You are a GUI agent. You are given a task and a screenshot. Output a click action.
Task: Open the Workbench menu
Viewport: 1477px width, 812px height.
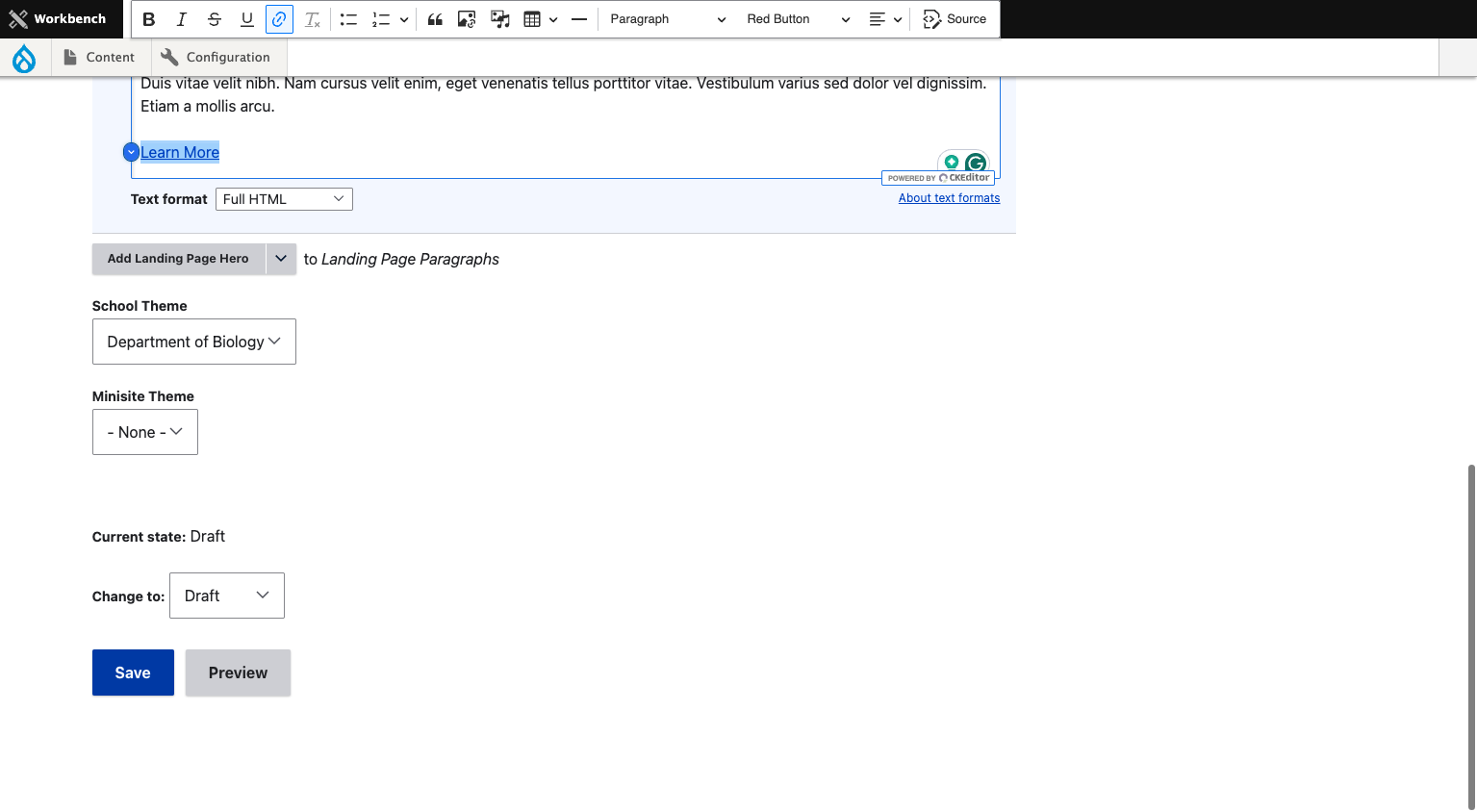(58, 19)
